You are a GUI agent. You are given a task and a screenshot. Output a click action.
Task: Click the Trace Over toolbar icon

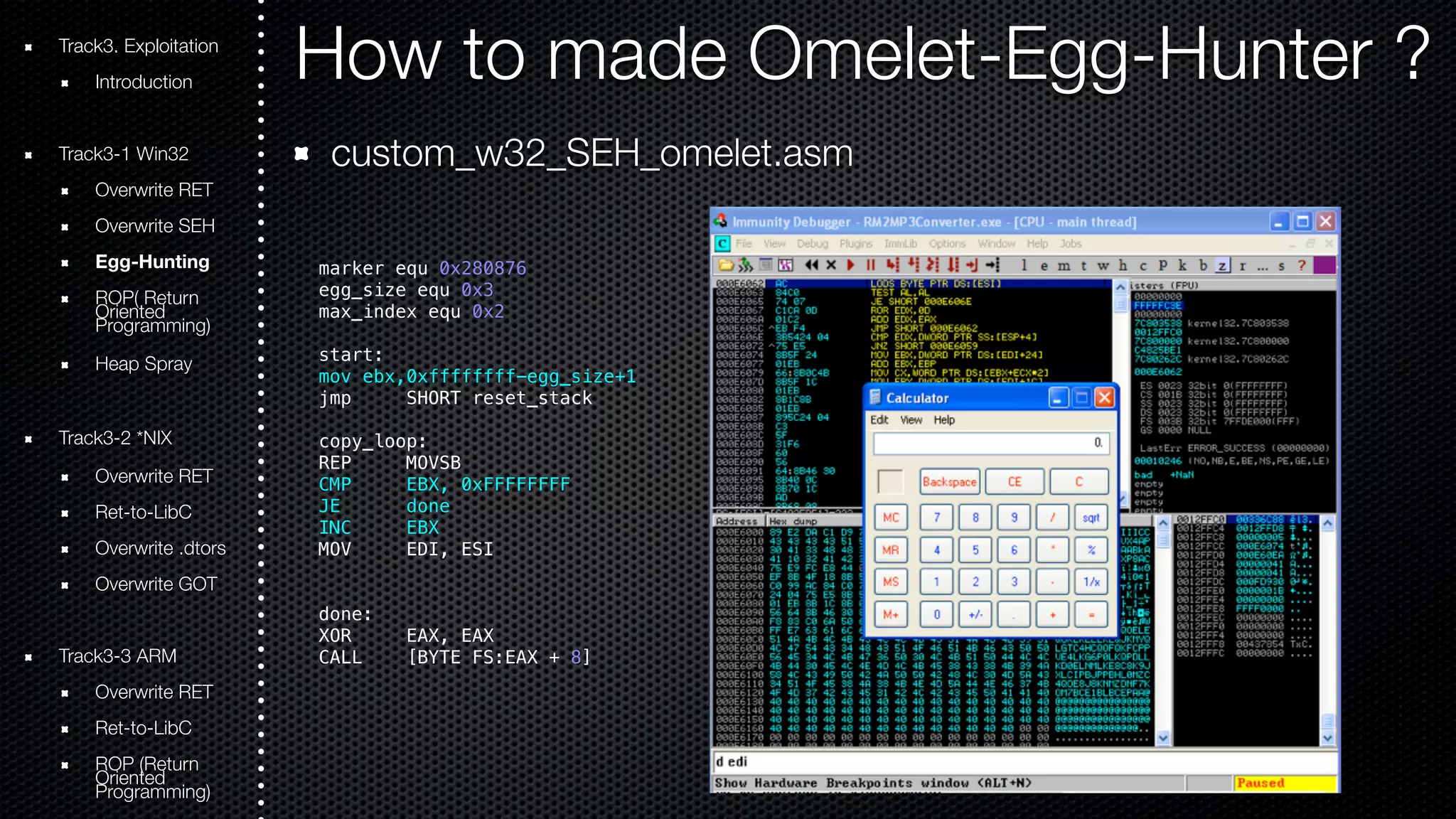coord(953,265)
